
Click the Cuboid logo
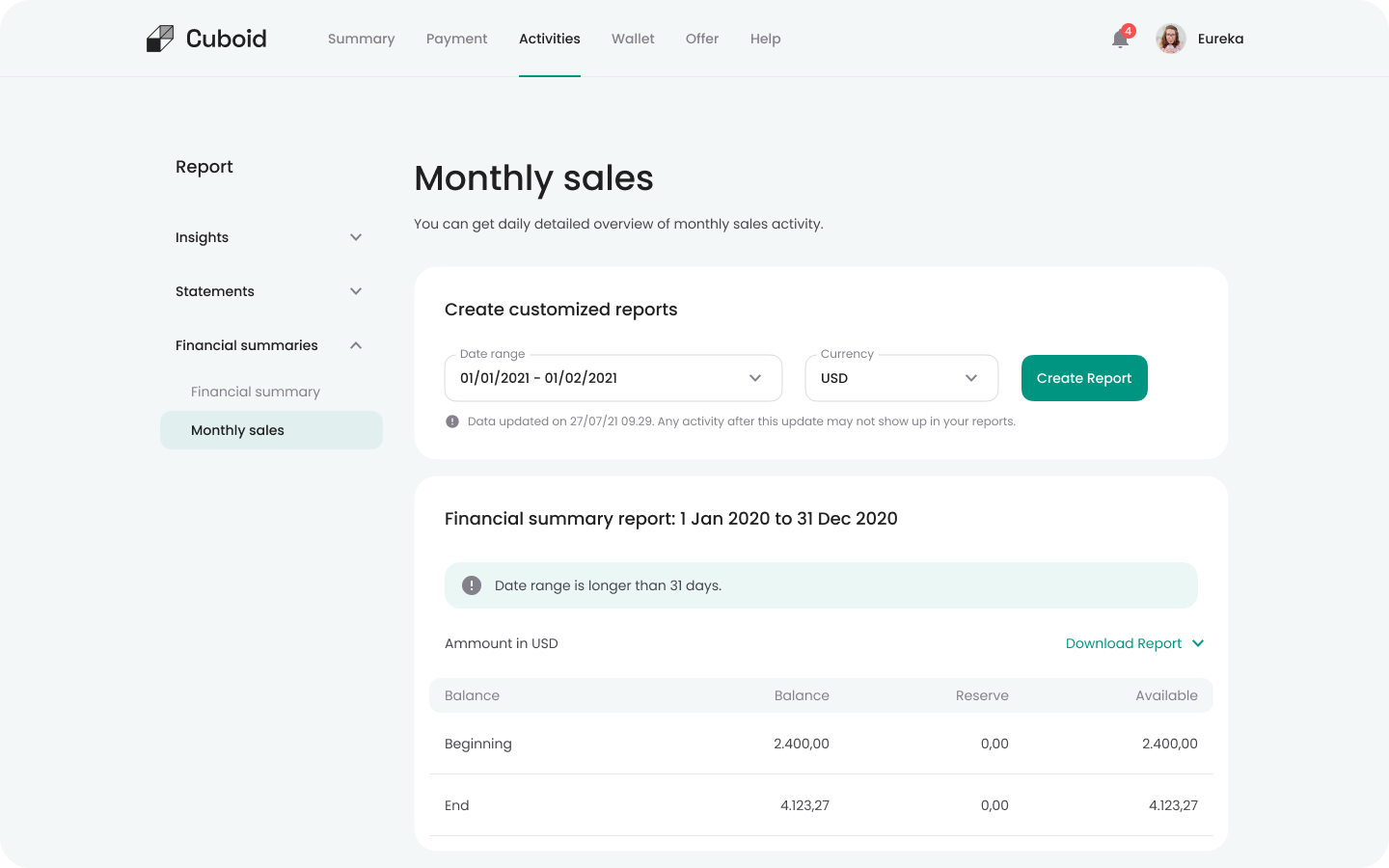[x=205, y=38]
